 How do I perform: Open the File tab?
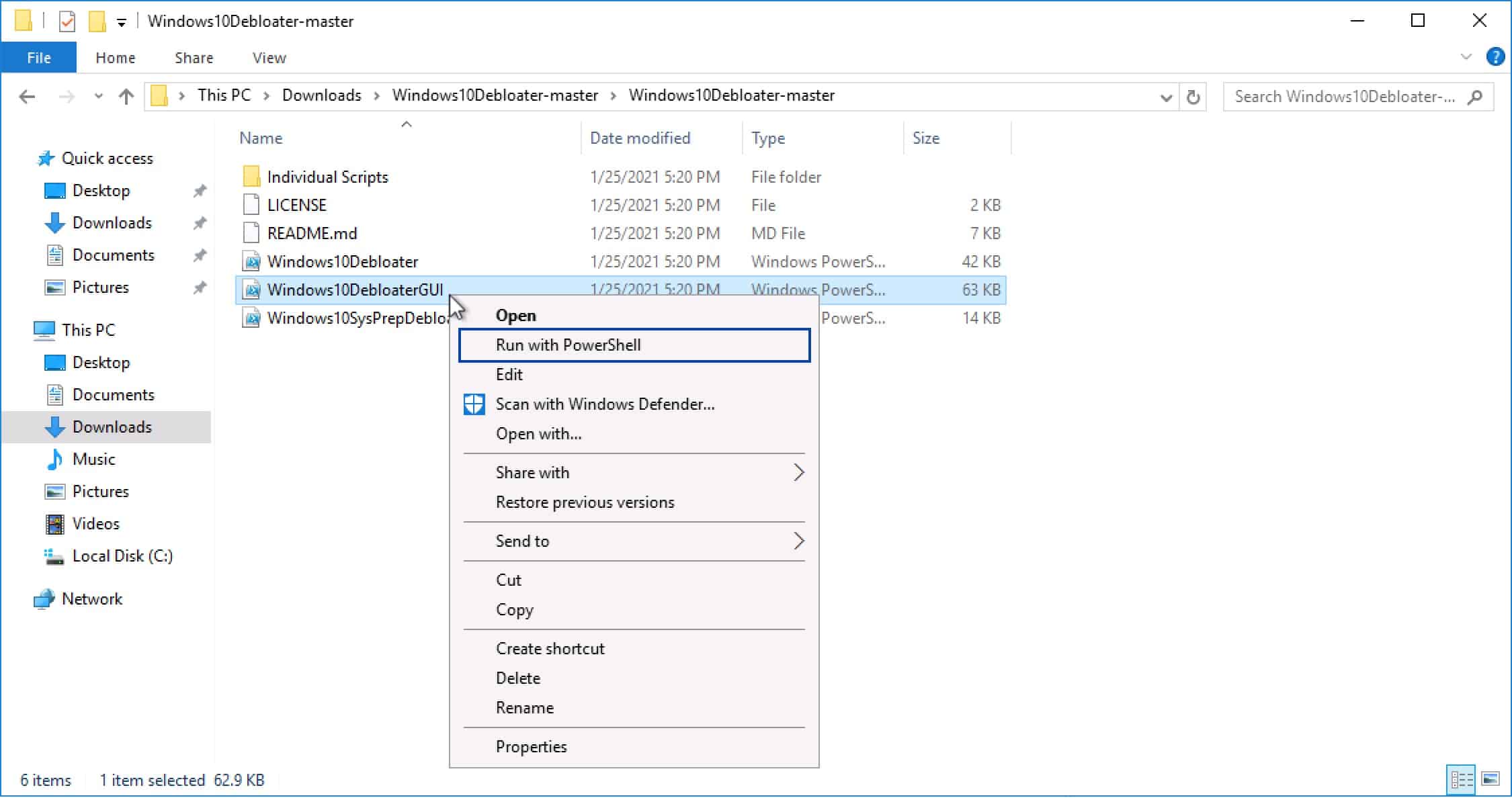point(39,58)
